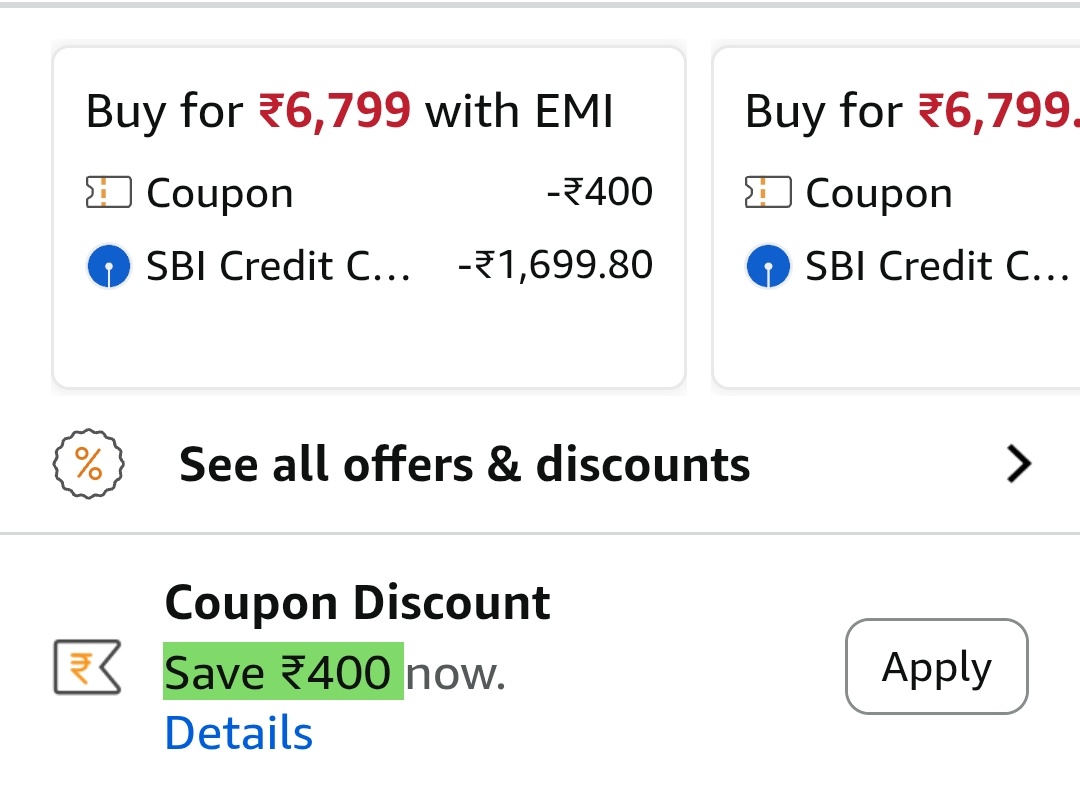Click the 'Coupon Discount' heading
1080x794 pixels.
[x=357, y=603]
